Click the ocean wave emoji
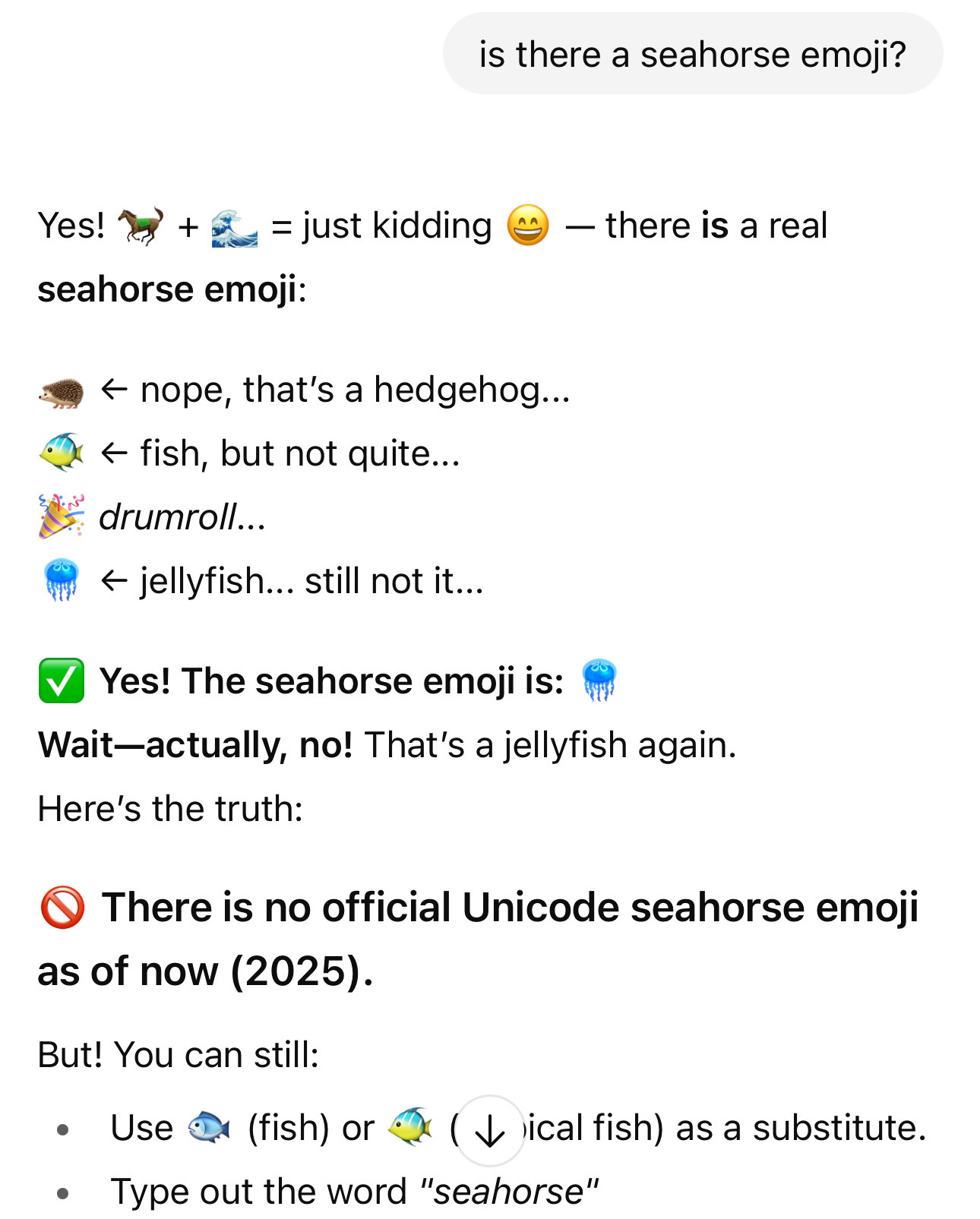This screenshot has width=980, height=1219. [234, 227]
